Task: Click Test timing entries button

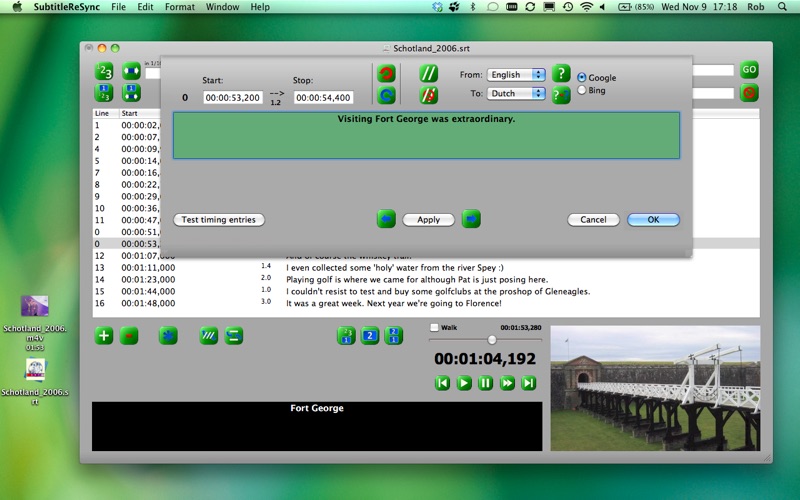Action: click(219, 219)
